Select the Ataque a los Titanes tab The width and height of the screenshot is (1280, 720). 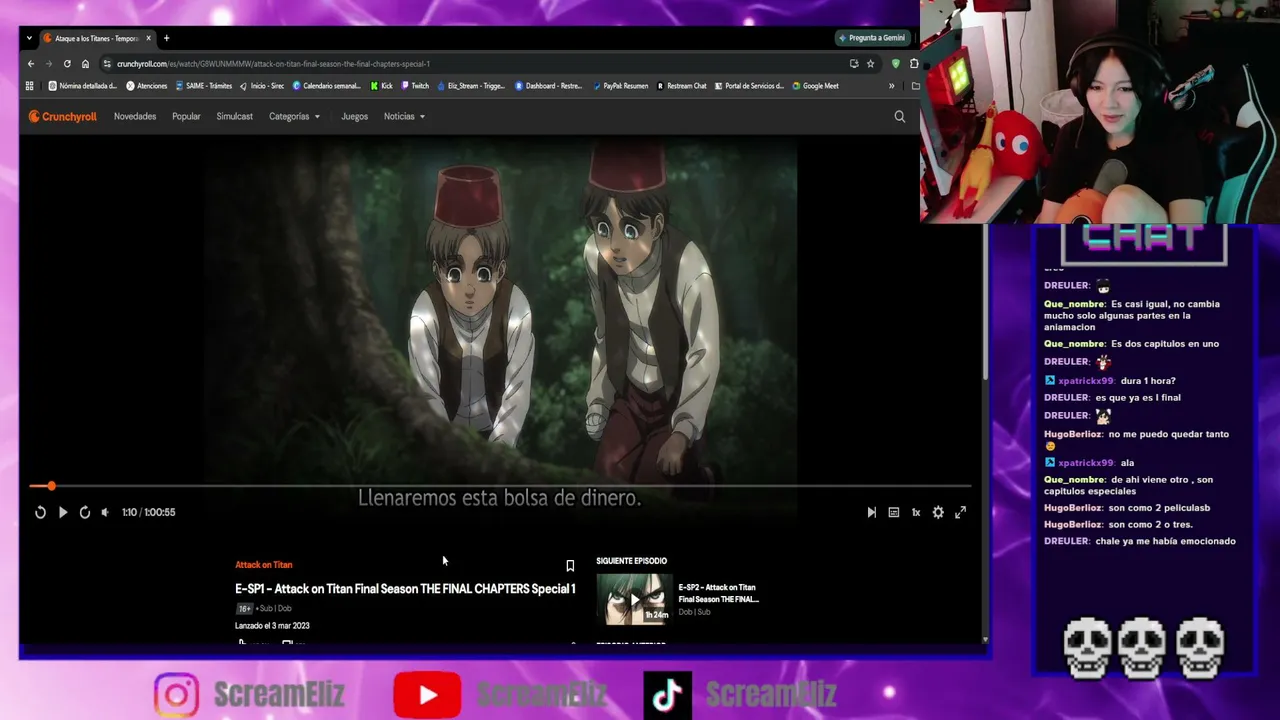[x=96, y=38]
